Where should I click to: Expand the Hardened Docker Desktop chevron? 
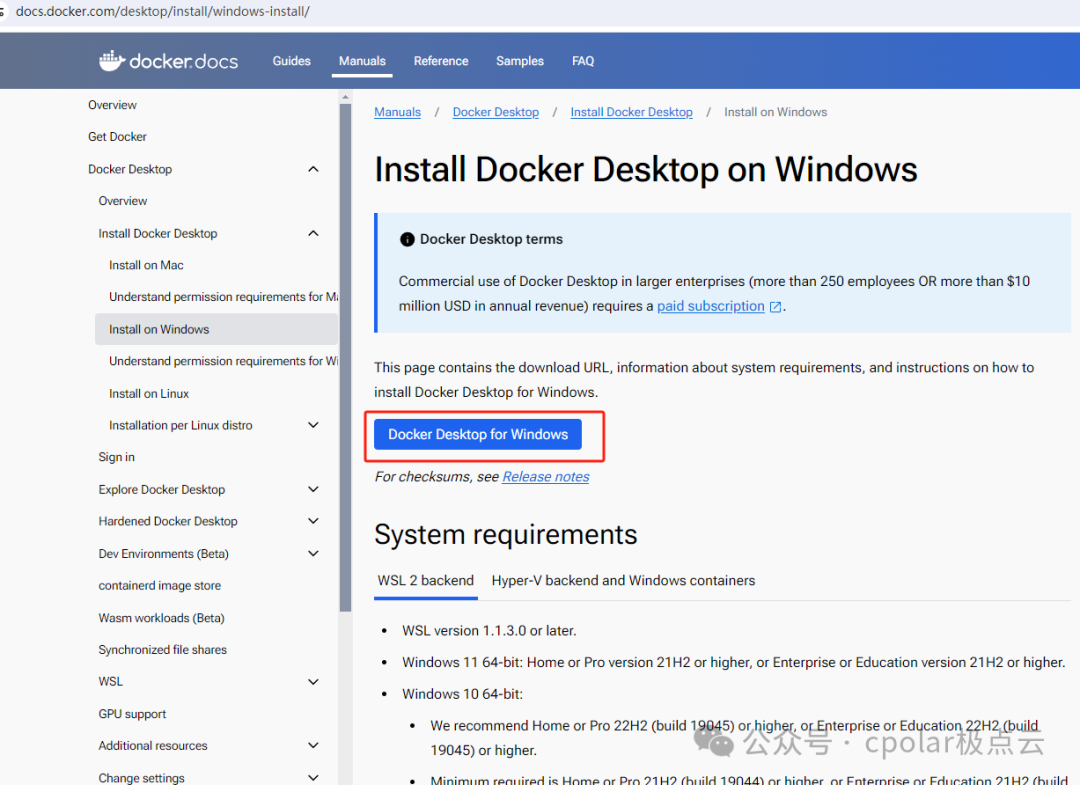pyautogui.click(x=313, y=521)
